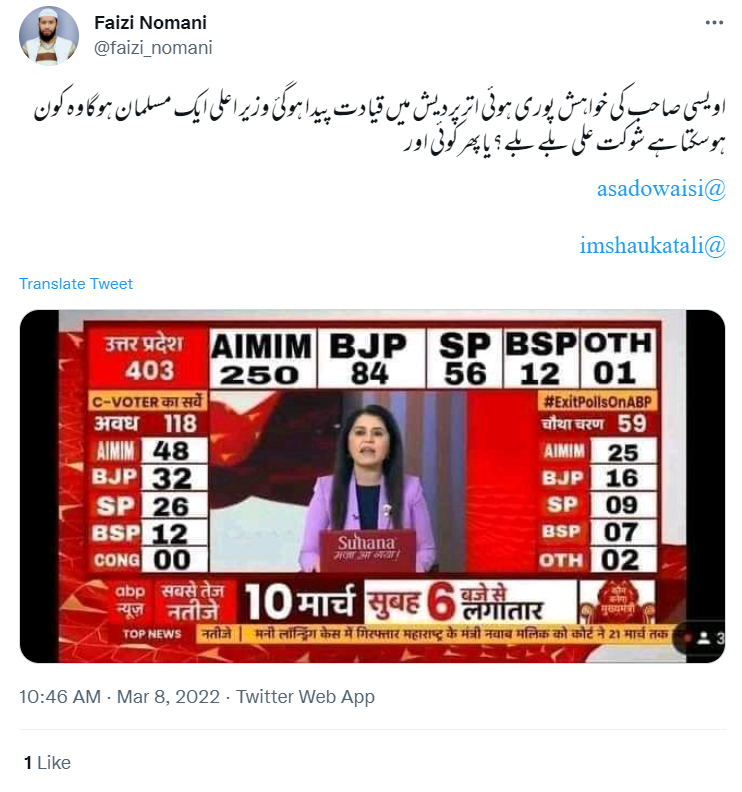
Task: Open the @imshaukatali mention
Action: point(653,246)
